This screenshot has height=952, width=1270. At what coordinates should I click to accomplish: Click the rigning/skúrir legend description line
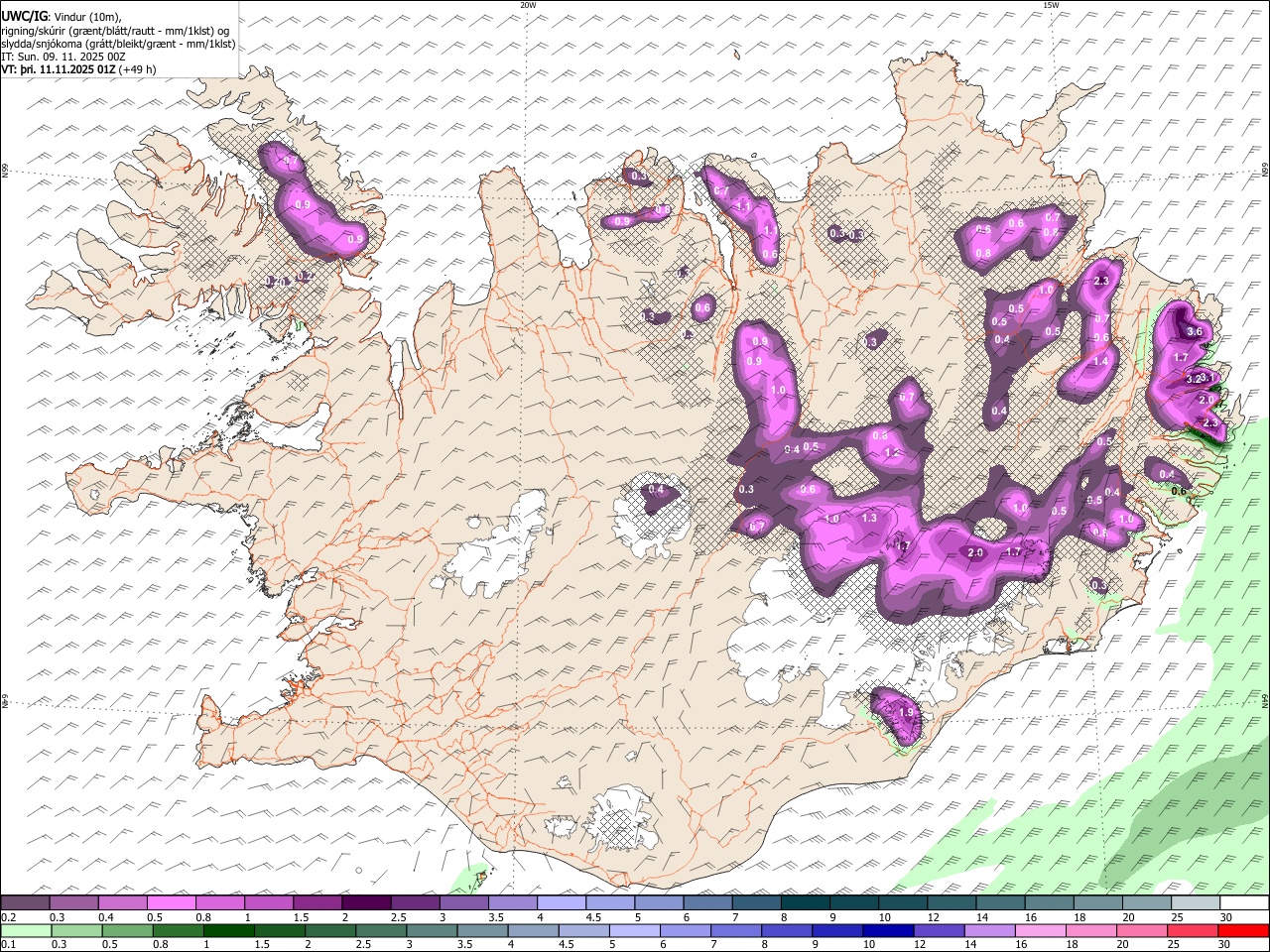(x=115, y=30)
